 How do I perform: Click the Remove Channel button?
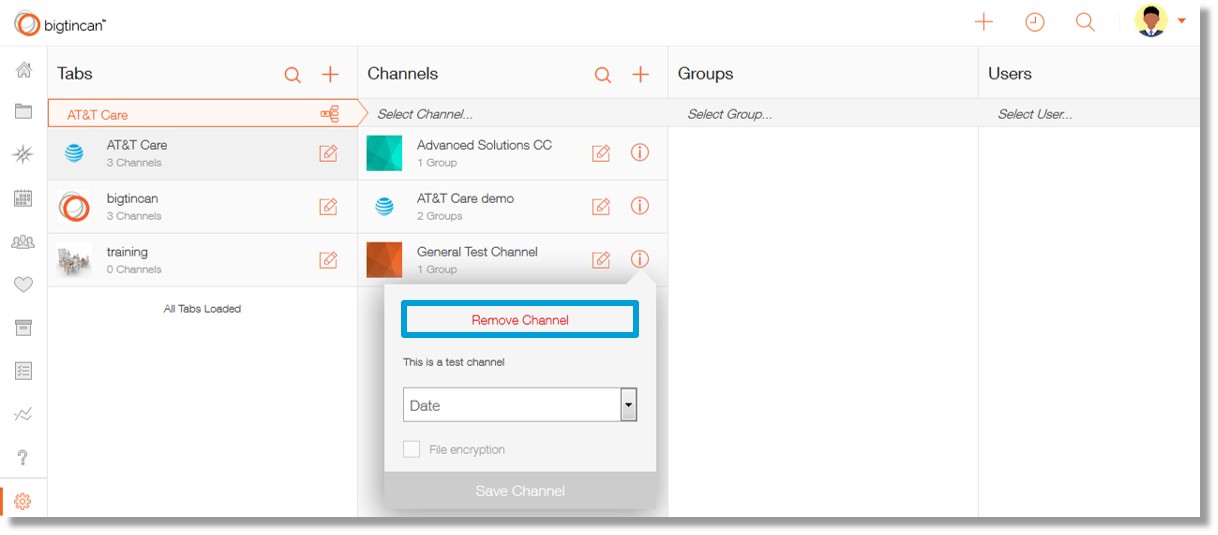[520, 320]
